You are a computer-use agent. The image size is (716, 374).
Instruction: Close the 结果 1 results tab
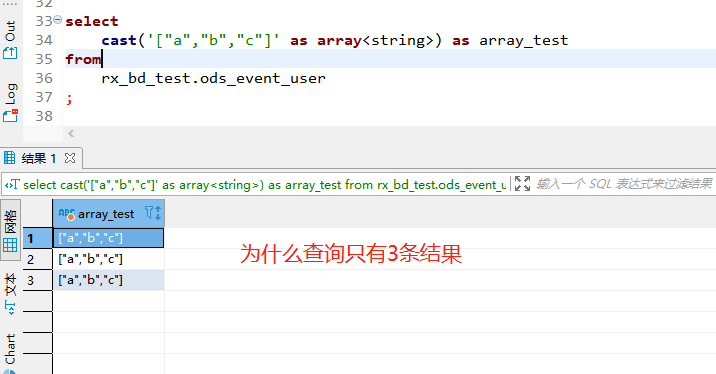tap(70, 158)
